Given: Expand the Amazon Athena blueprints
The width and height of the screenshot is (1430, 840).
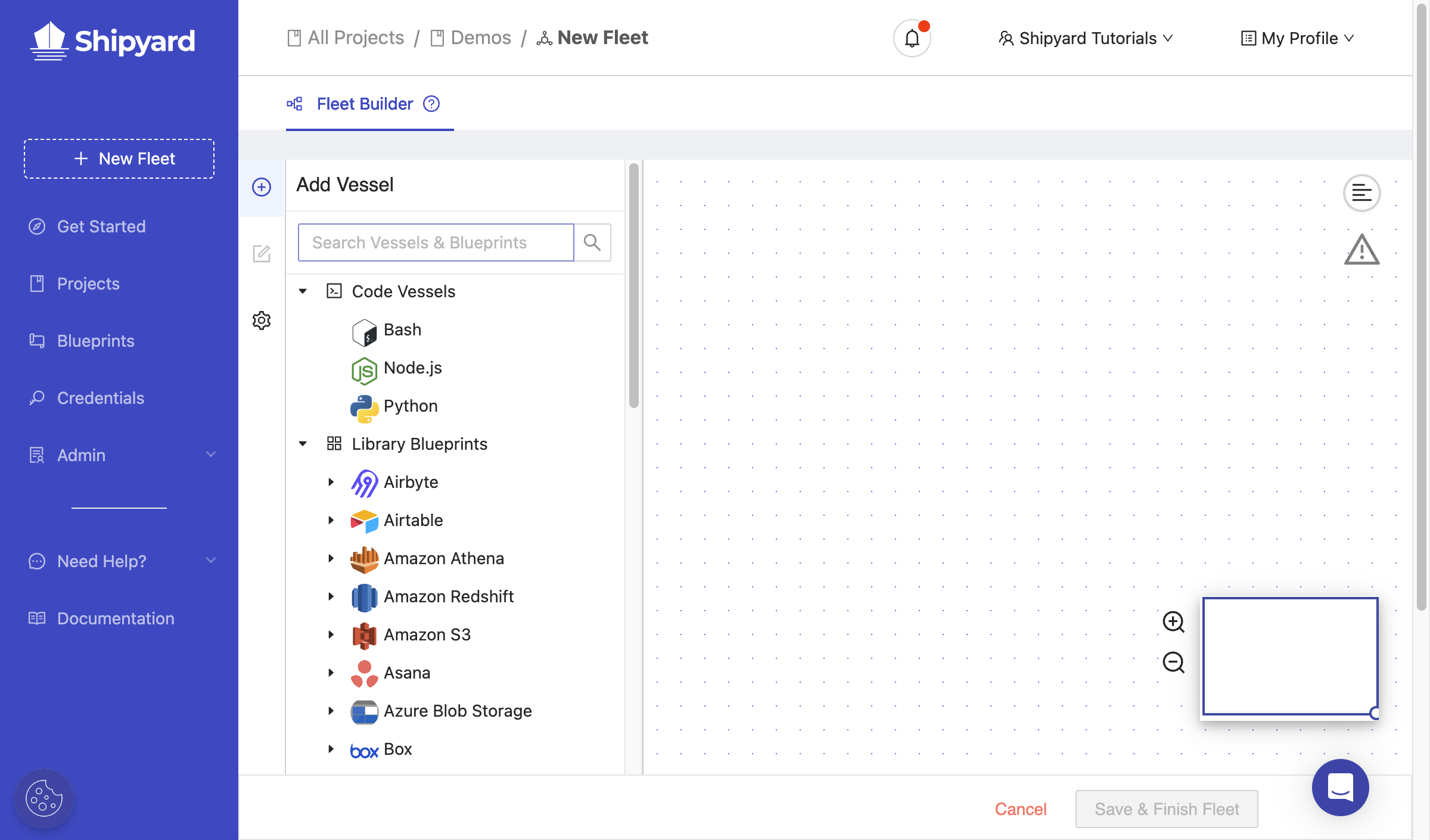Looking at the screenshot, I should point(331,558).
